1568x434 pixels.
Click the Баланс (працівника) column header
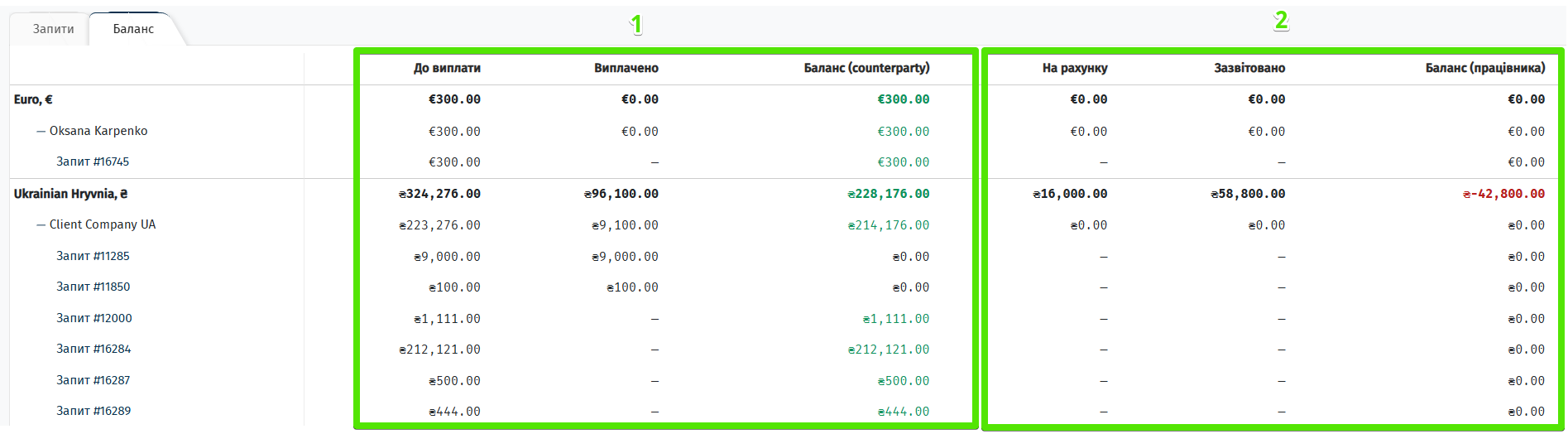[x=1484, y=68]
